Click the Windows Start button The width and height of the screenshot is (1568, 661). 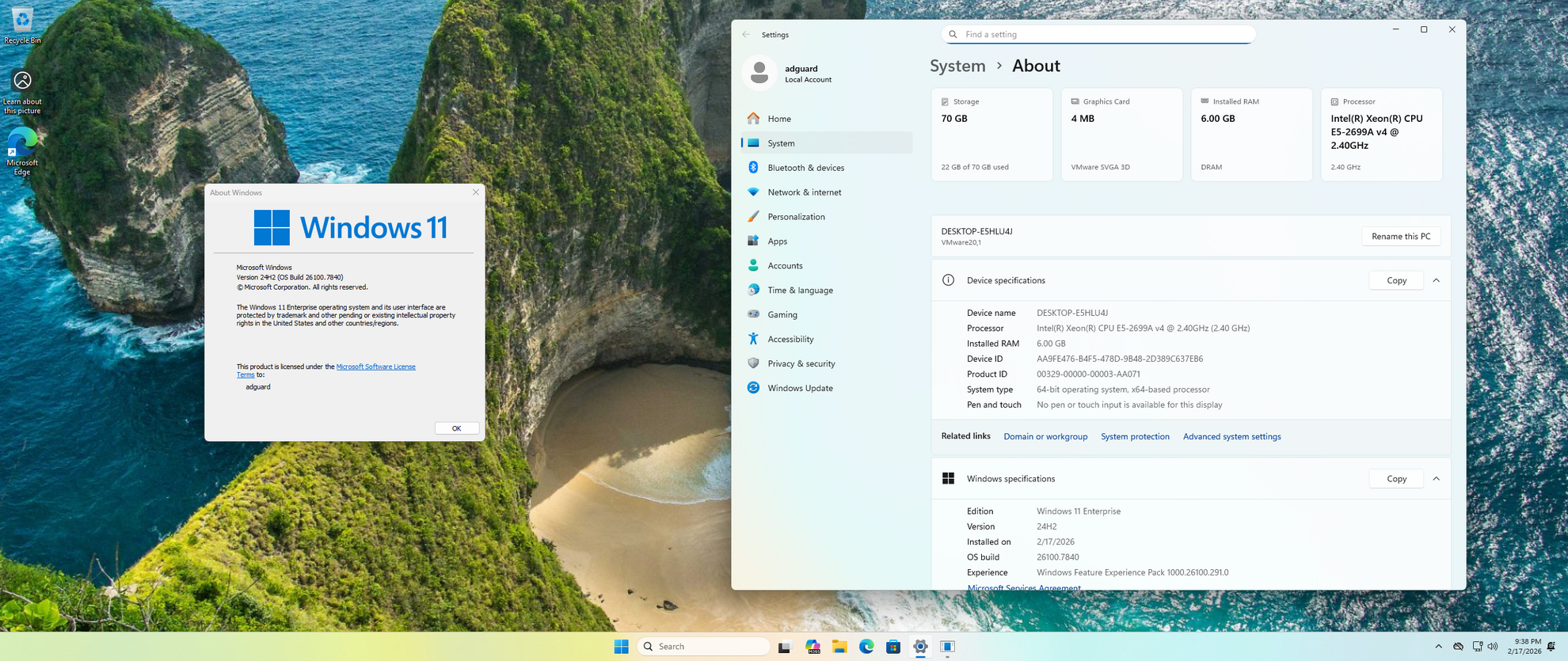621,647
